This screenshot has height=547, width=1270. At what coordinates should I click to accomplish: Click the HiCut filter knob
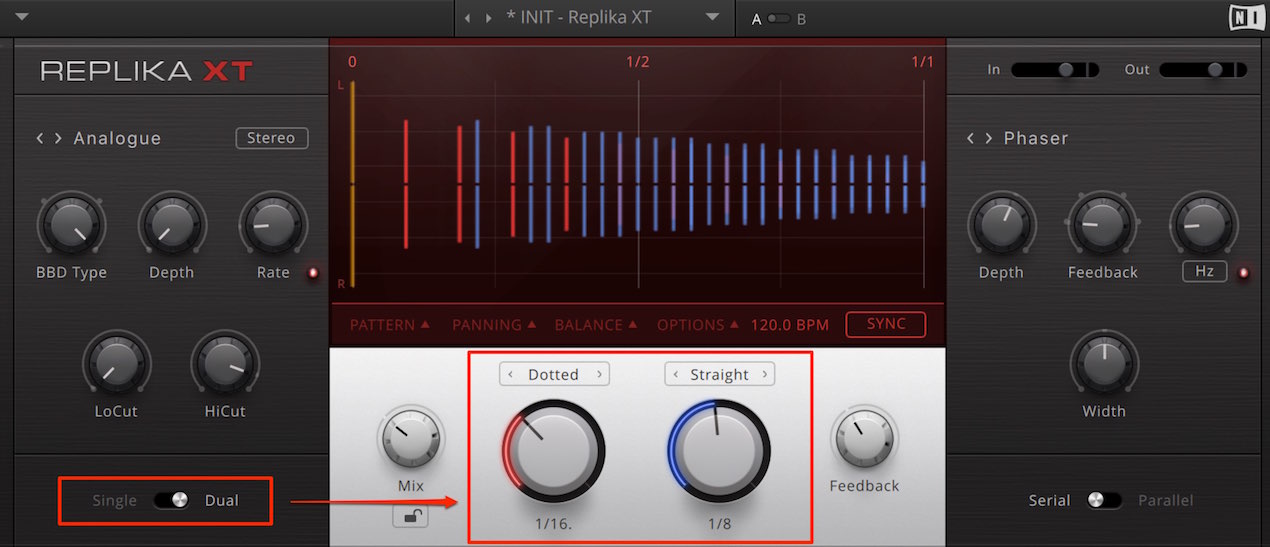click(x=224, y=364)
